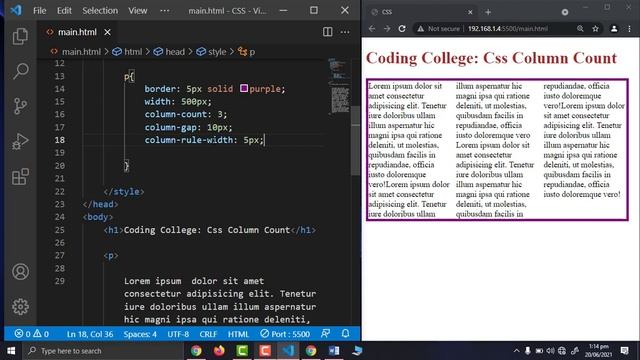Open the Selection menu
The image size is (640, 360).
[100, 11]
